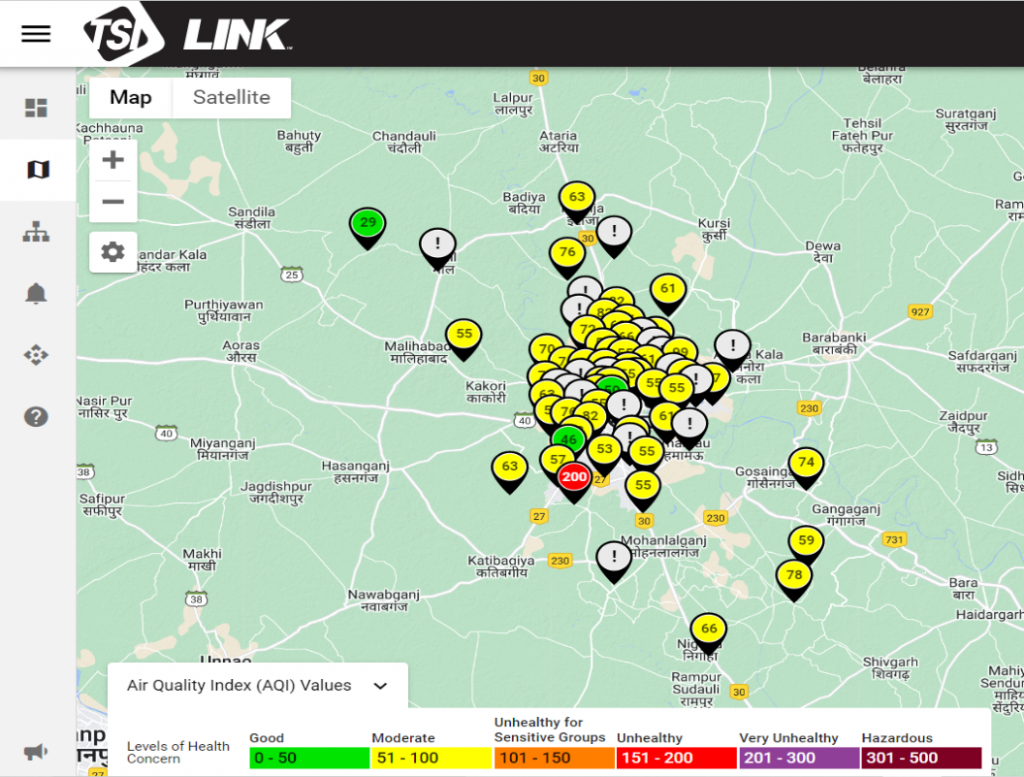Expand the Air Quality Index Values dropdown
This screenshot has width=1024, height=777.
(x=379, y=686)
